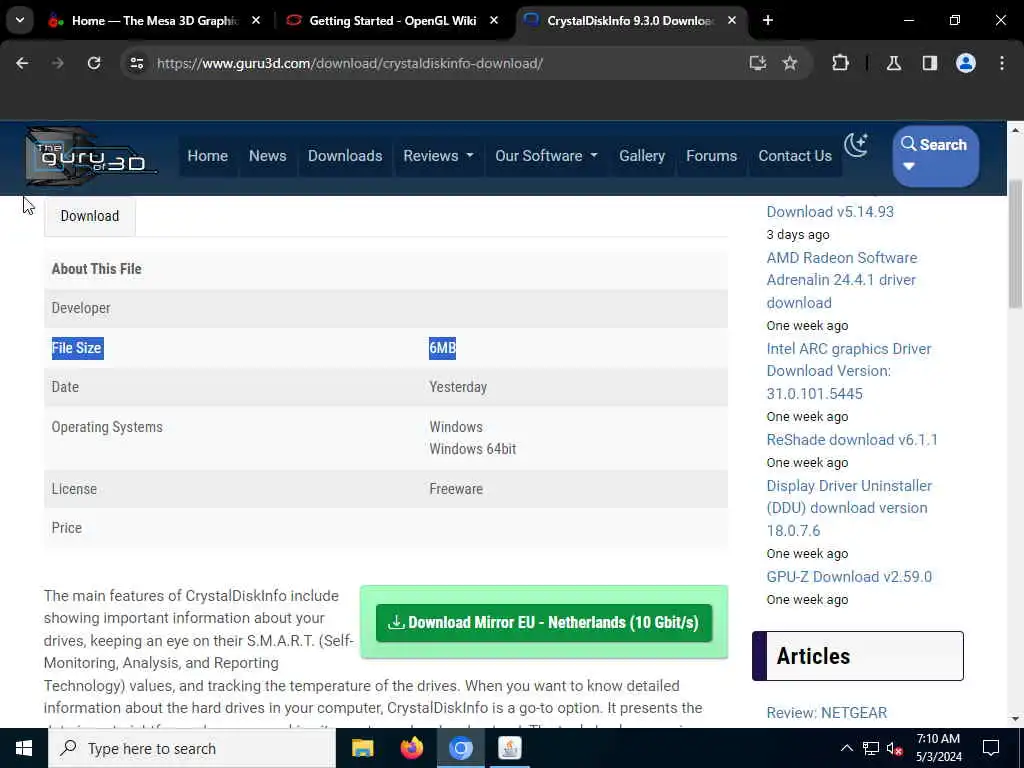1024x768 pixels.
Task: Reload the page with refresh icon
Action: pos(94,63)
